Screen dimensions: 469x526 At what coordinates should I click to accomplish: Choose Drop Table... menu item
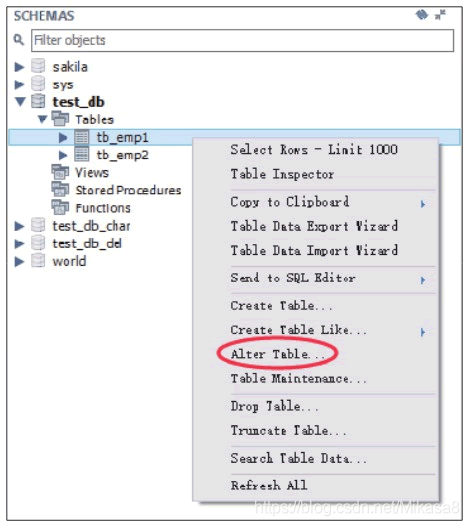(274, 406)
